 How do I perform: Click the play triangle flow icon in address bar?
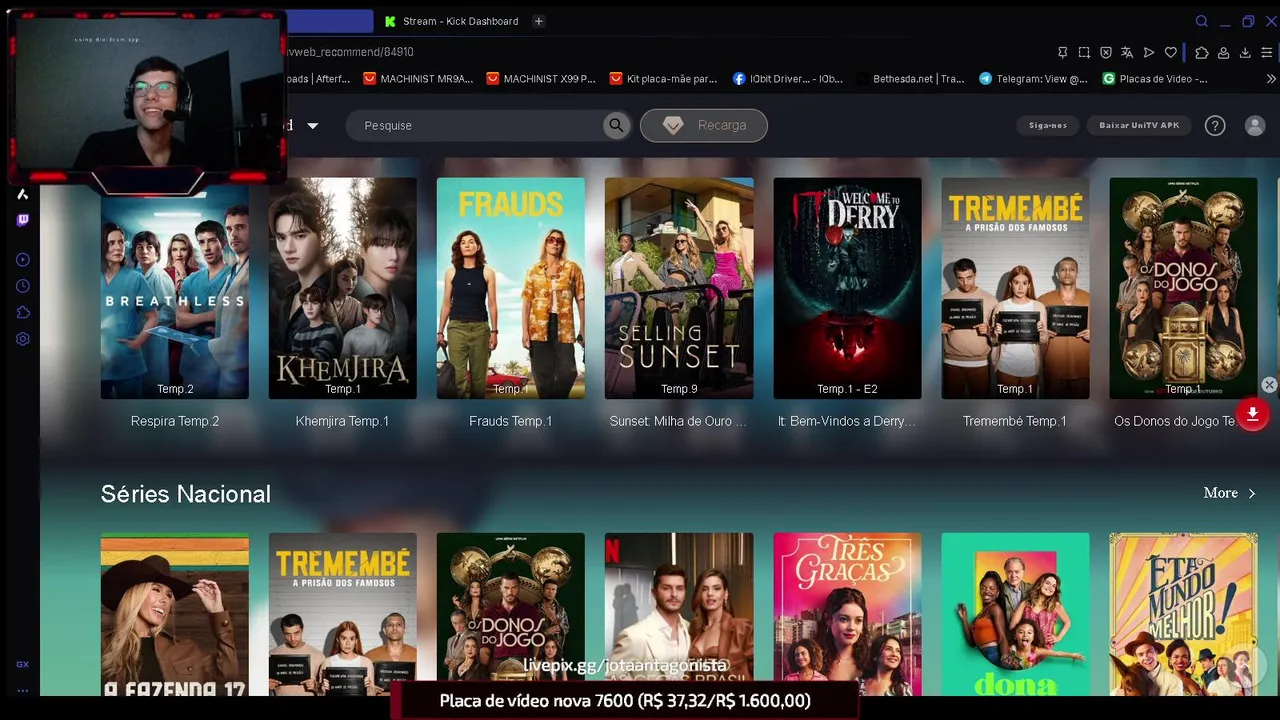[1149, 52]
